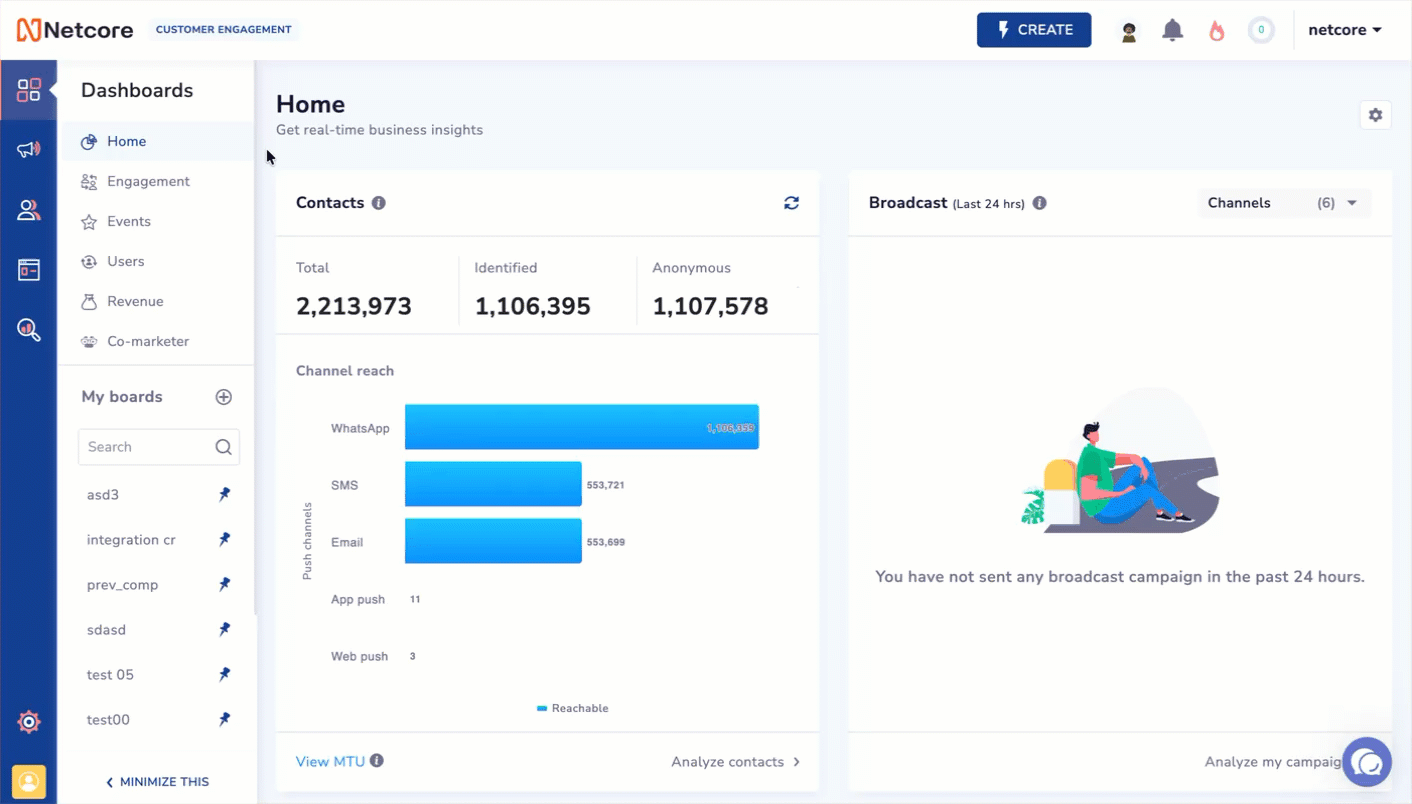The width and height of the screenshot is (1412, 804).
Task: Open the dashboard settings gear near Home title
Action: click(x=1375, y=115)
